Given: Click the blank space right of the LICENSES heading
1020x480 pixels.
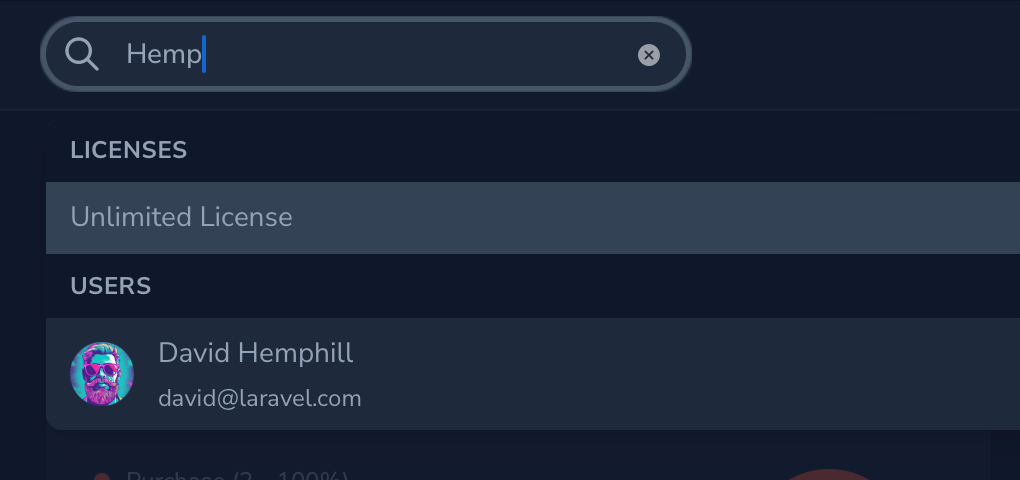Looking at the screenshot, I should coord(600,150).
